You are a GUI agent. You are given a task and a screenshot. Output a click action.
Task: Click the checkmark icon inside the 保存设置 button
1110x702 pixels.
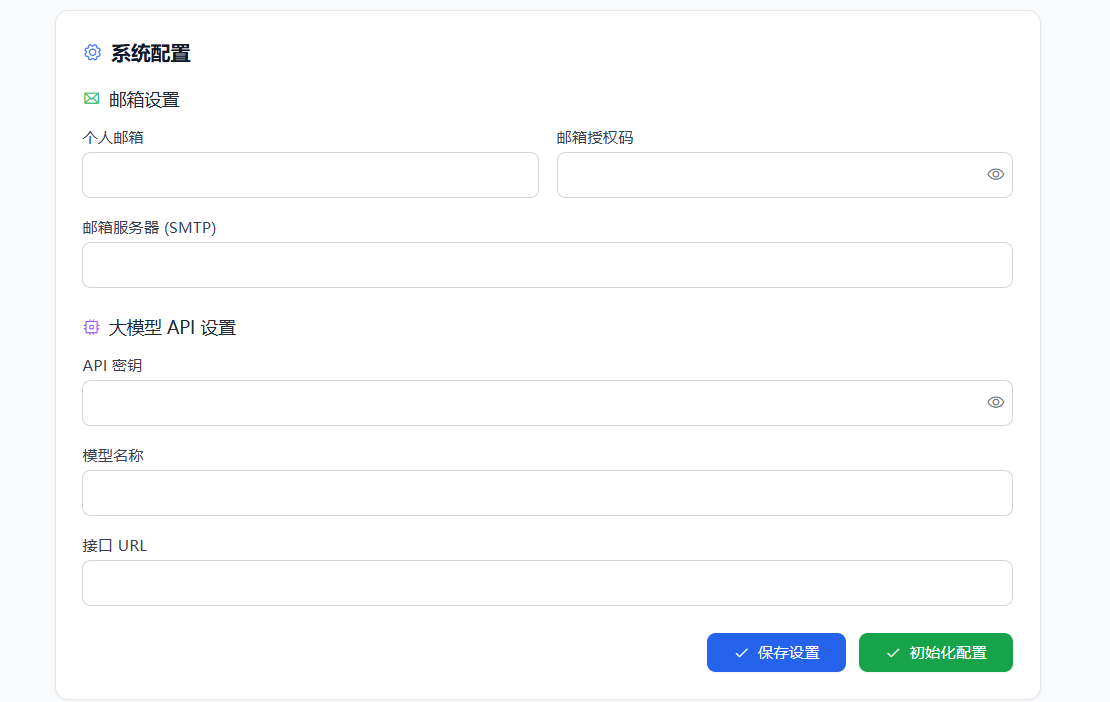740,652
